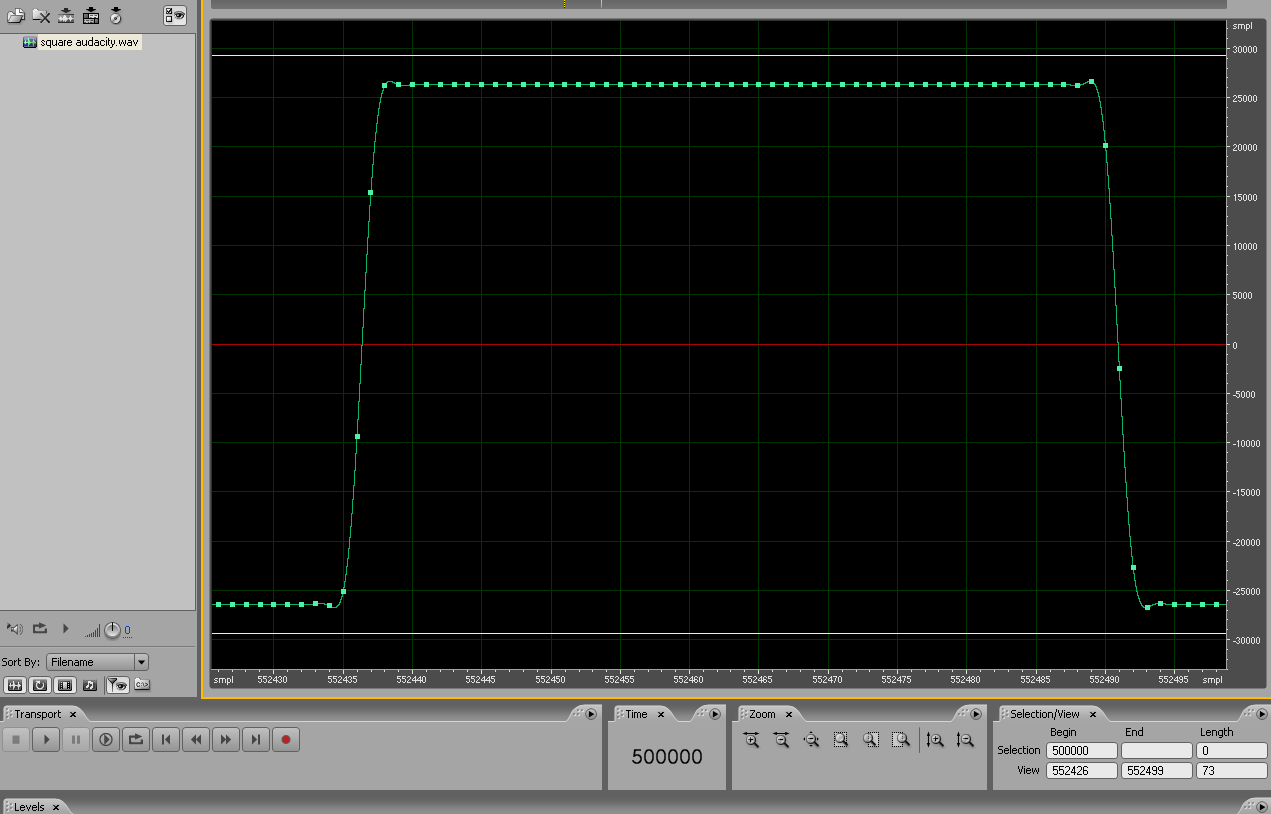Click the red Record transport button
1271x814 pixels.
point(286,740)
